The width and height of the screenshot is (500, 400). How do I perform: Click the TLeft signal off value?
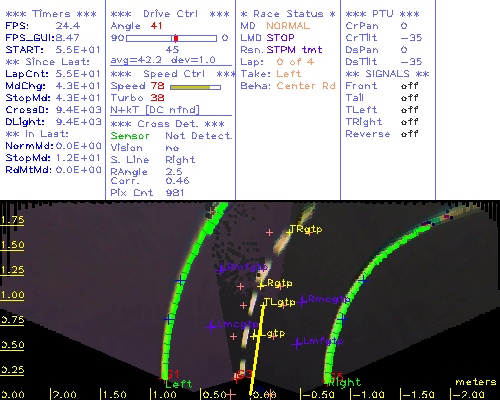(409, 110)
